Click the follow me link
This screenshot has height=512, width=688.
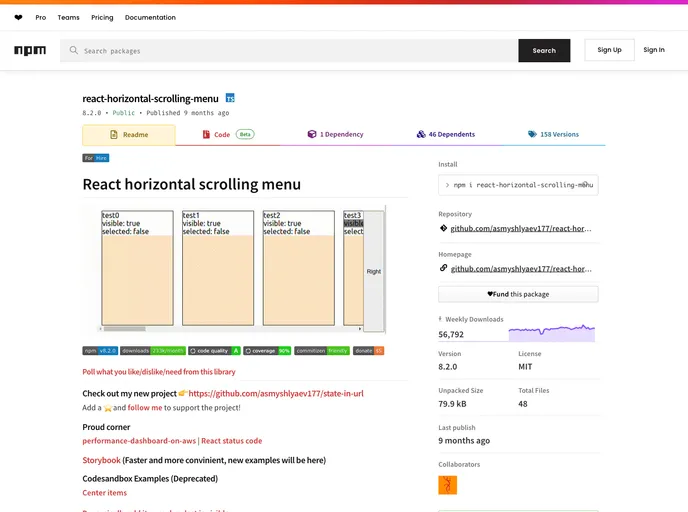tap(145, 408)
